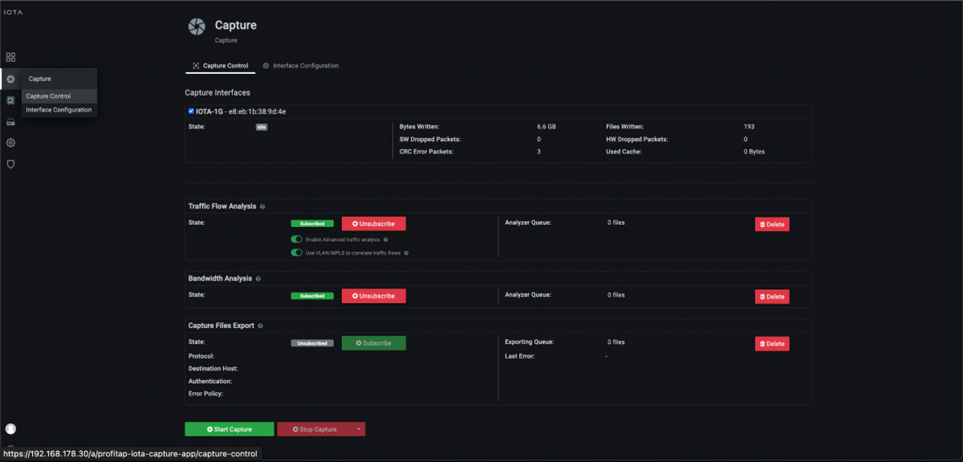Uncheck the IOTA-1G interface checkbox
The image size is (963, 462).
tap(191, 111)
